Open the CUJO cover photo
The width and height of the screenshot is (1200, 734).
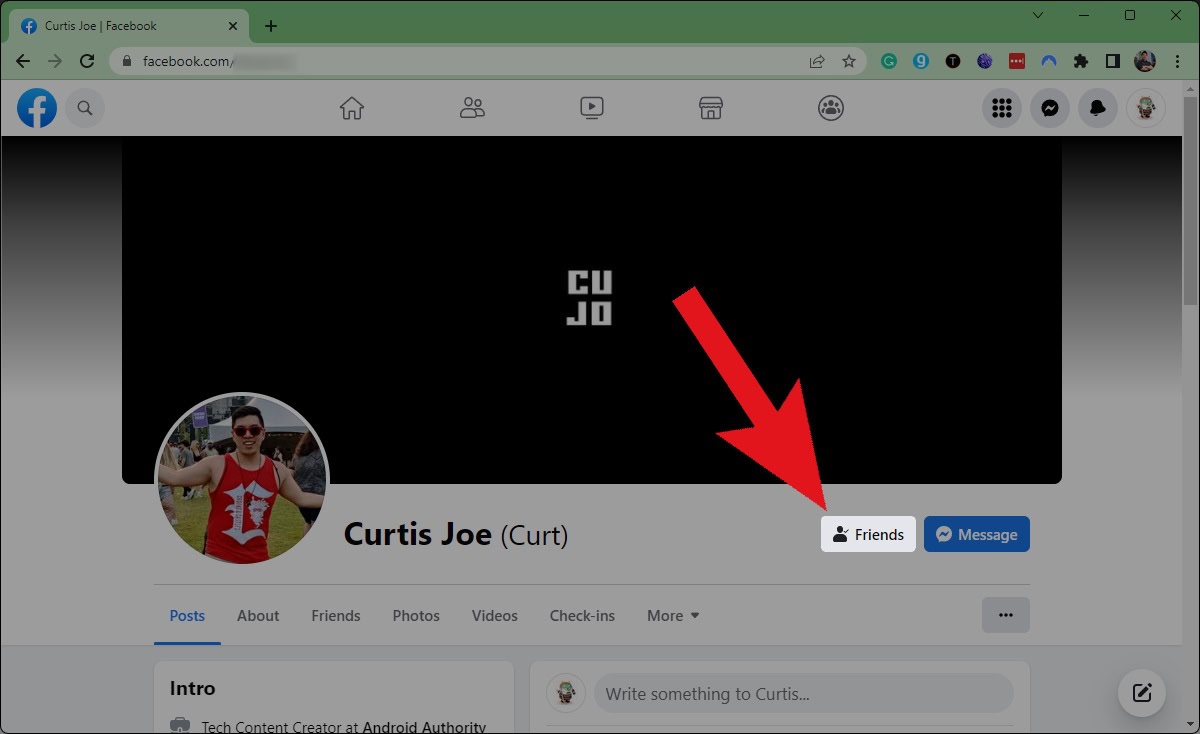(592, 310)
